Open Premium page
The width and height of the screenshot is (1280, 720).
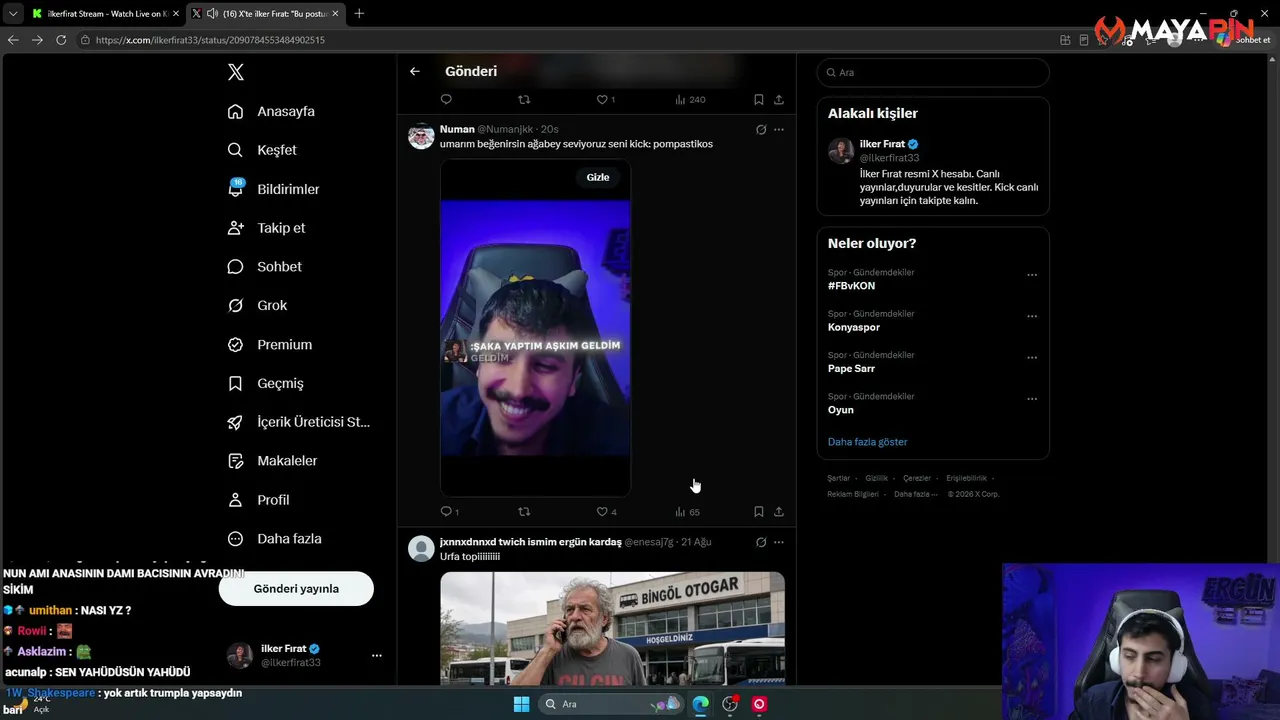tap(269, 344)
